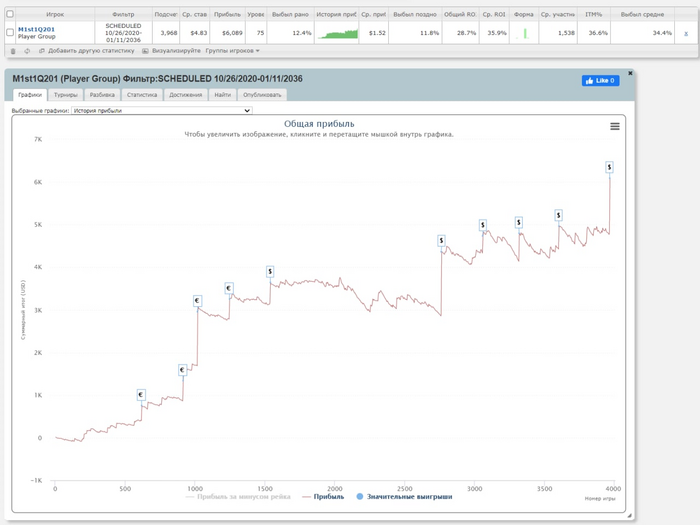Switch to the Статистика tab
Image resolution: width=700 pixels, height=525 pixels.
point(142,95)
